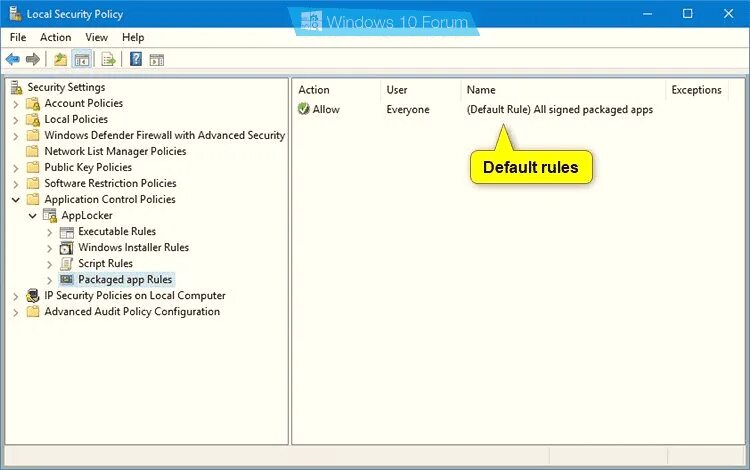Sort by the Exceptions column header
This screenshot has width=750, height=470.
coord(696,90)
